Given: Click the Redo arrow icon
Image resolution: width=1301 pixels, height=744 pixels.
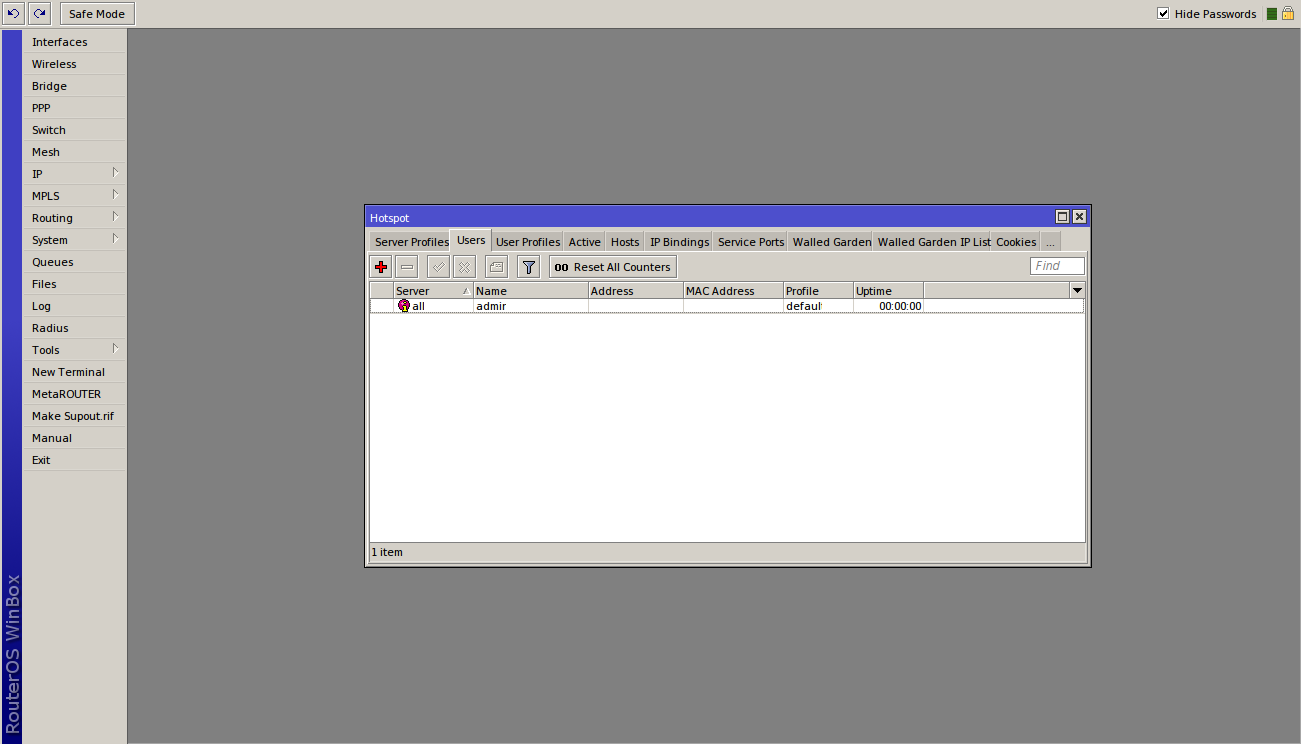Looking at the screenshot, I should [39, 14].
